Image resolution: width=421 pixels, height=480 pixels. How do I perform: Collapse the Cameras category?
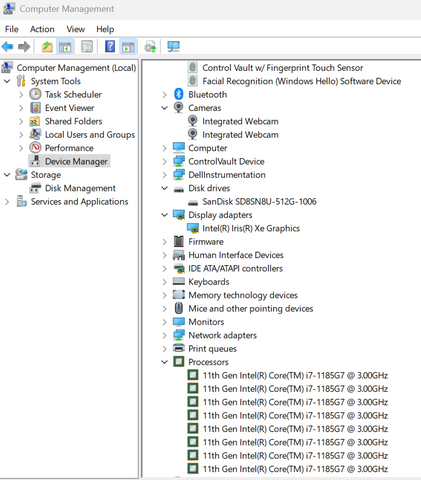pyautogui.click(x=164, y=108)
